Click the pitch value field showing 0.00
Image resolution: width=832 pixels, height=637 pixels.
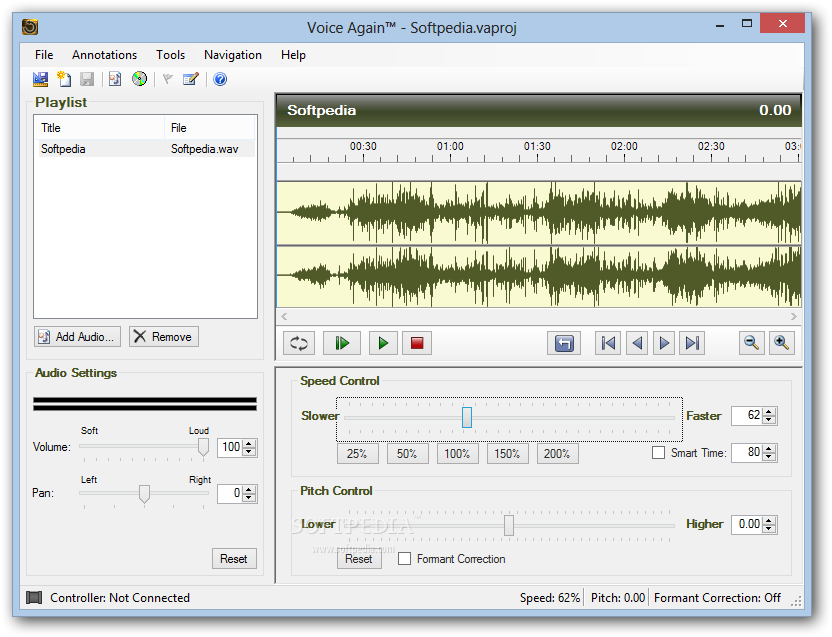747,524
